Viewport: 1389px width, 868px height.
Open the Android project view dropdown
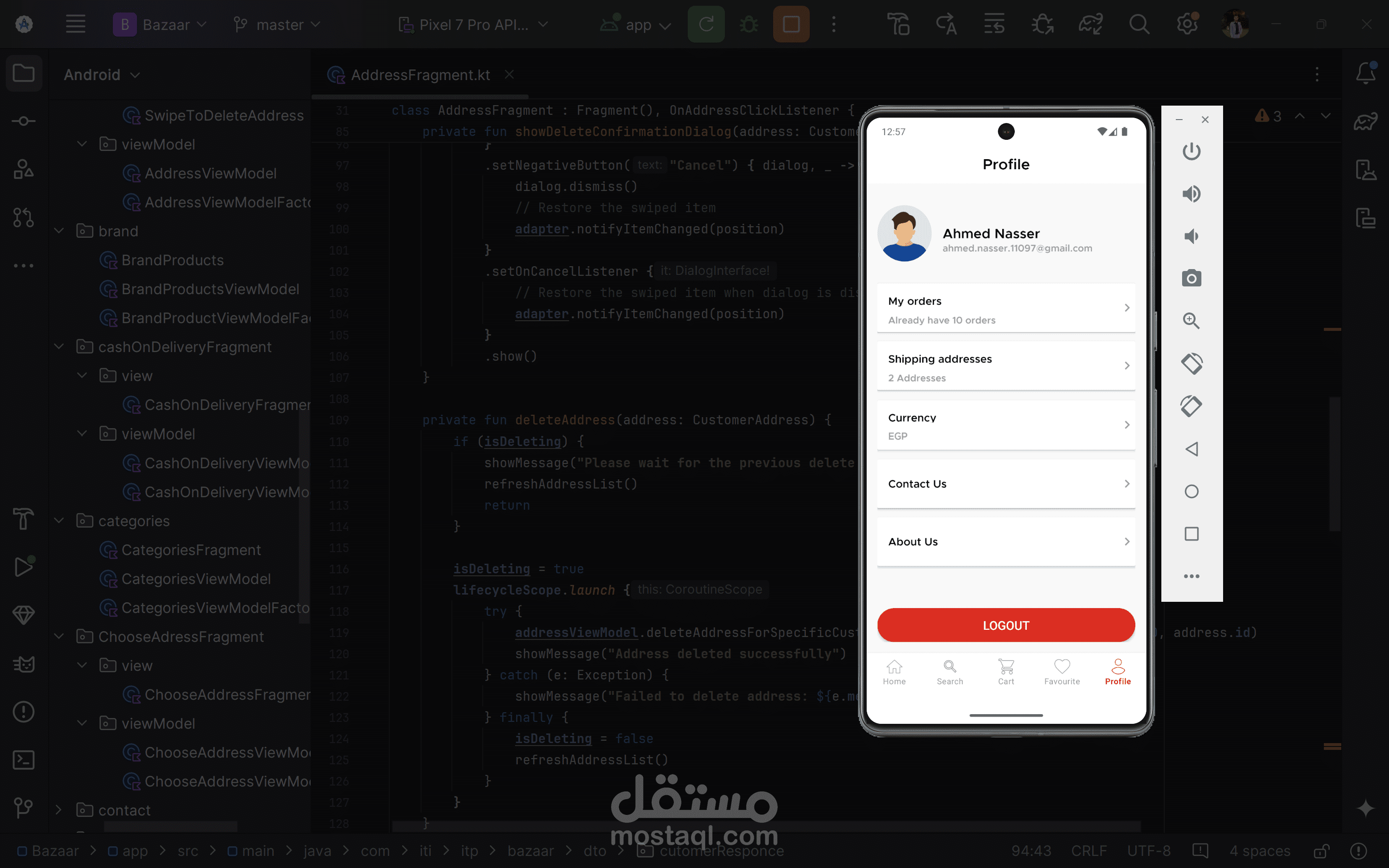tap(102, 75)
